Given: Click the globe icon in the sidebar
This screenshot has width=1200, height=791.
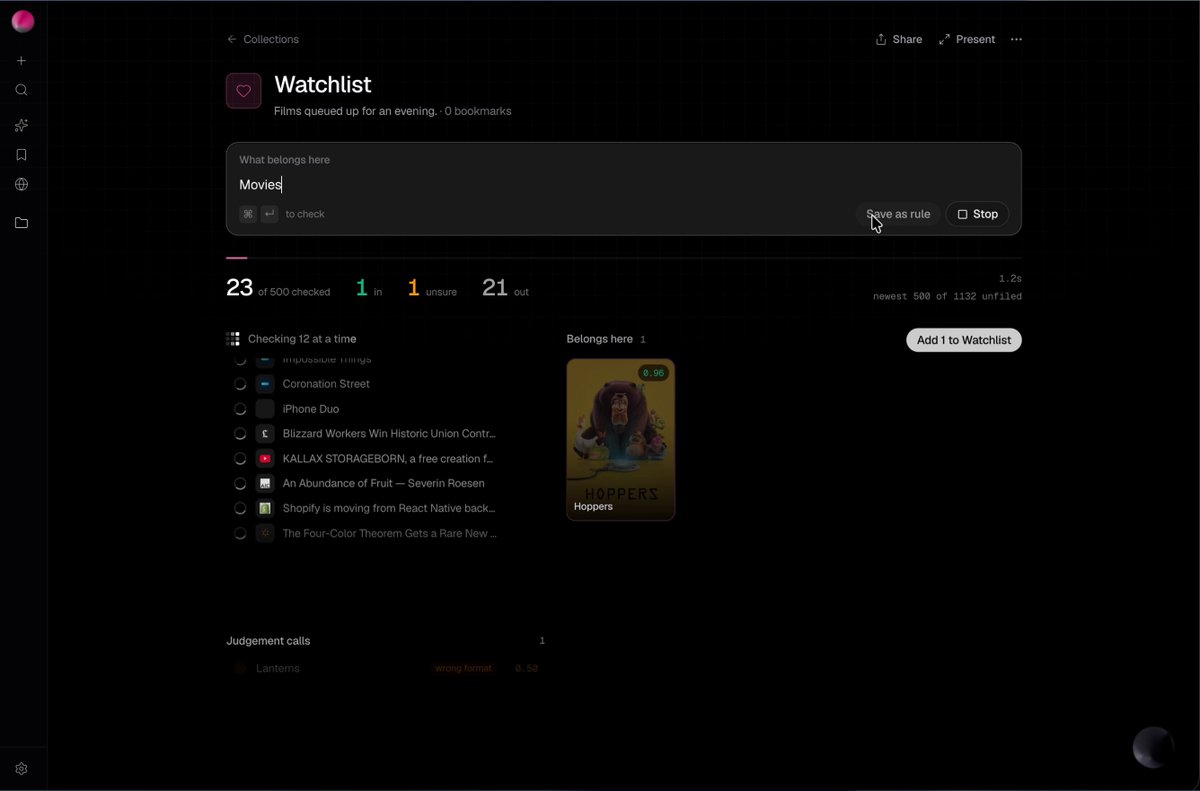Looking at the screenshot, I should pyautogui.click(x=21, y=184).
